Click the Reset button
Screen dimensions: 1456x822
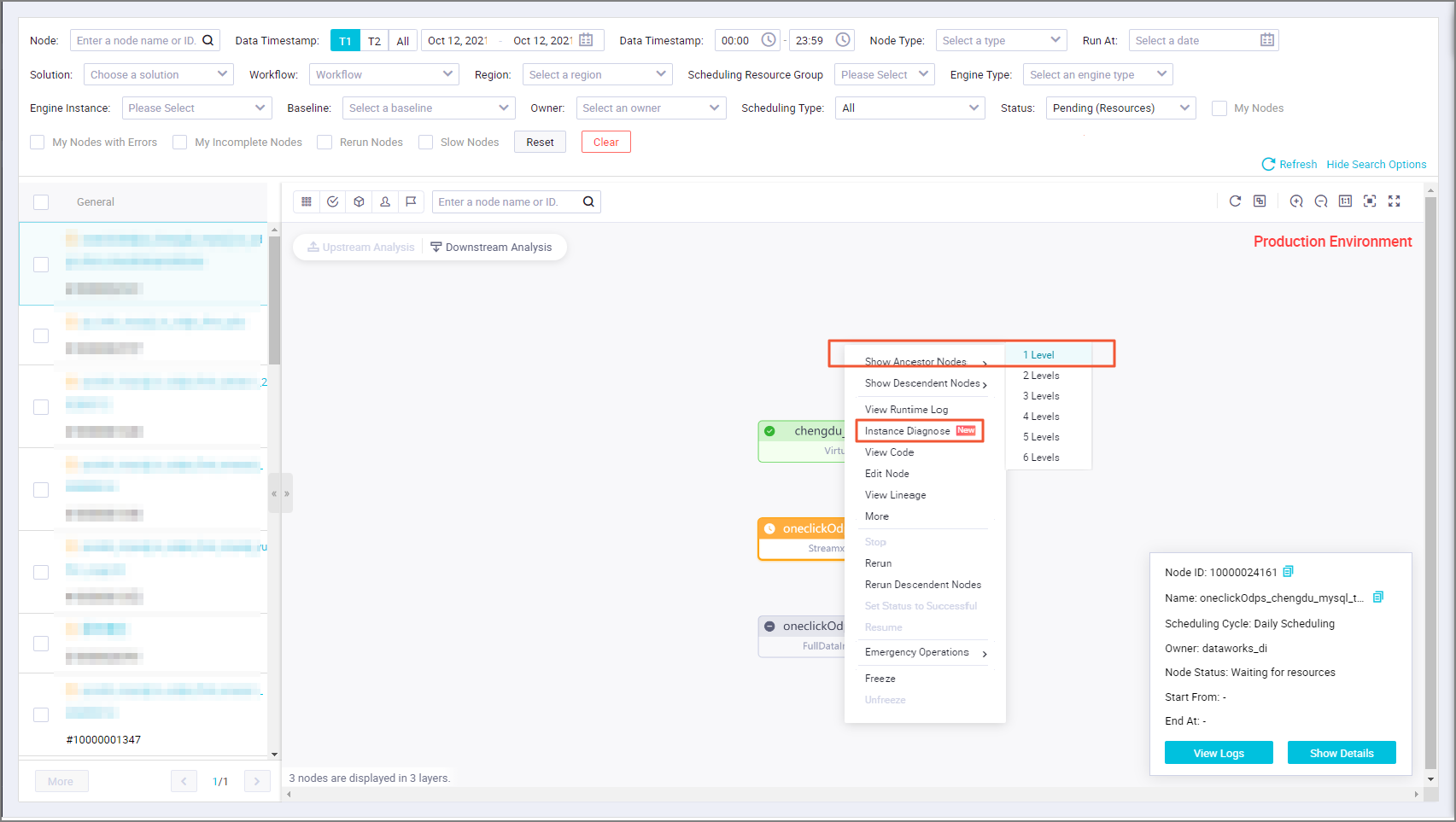pos(540,143)
